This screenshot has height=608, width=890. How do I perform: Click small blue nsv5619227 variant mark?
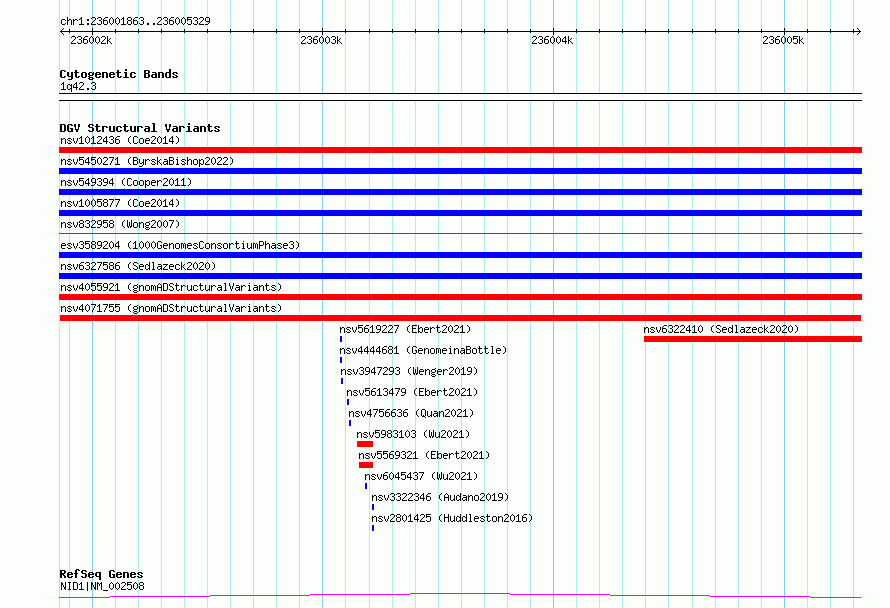[341, 339]
